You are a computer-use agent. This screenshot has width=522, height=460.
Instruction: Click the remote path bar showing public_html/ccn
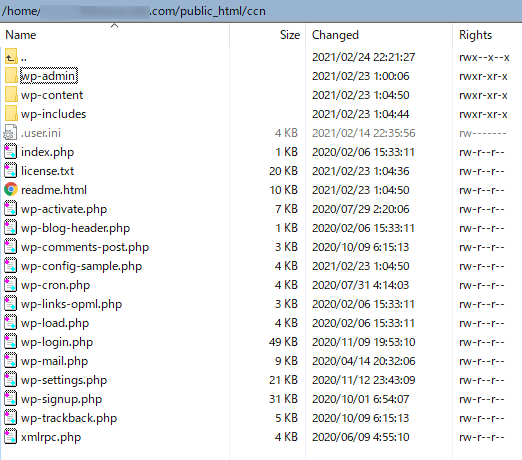(261, 11)
